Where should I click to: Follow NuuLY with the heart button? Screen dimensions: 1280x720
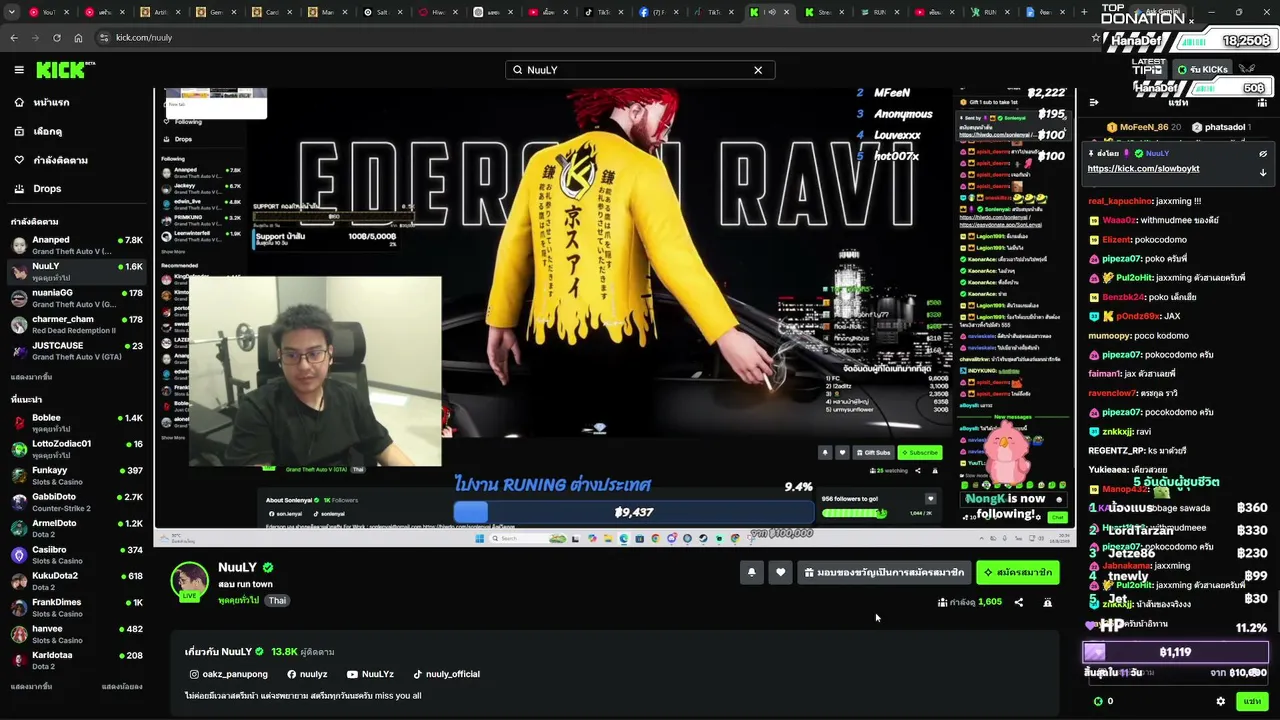(780, 573)
